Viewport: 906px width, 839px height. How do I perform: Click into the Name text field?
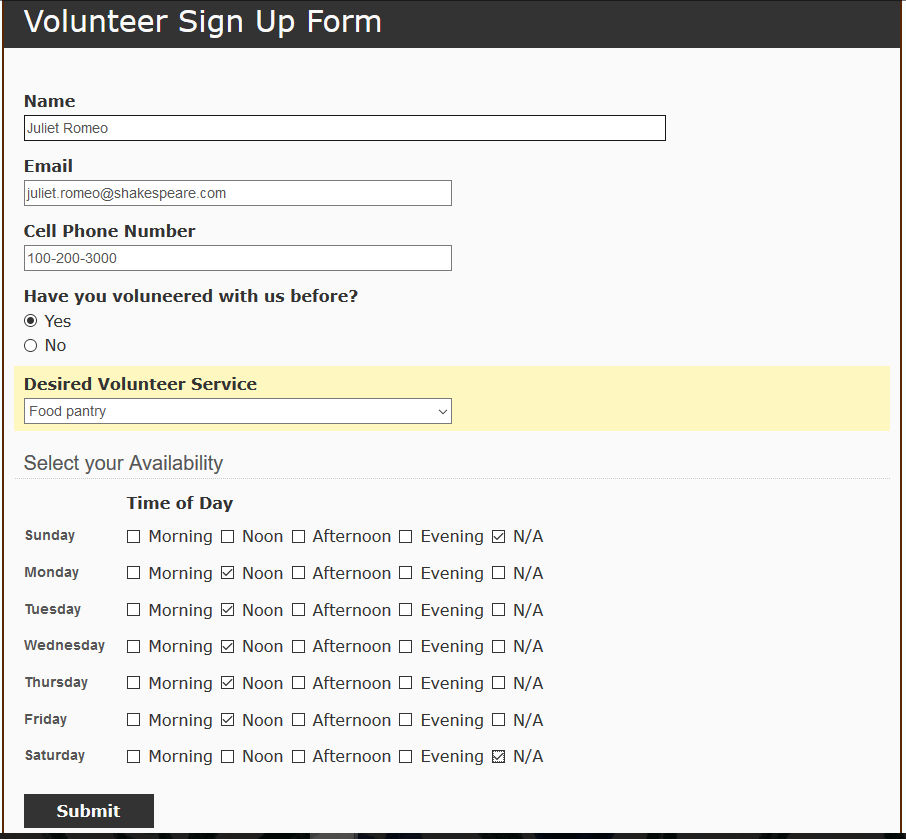(344, 128)
